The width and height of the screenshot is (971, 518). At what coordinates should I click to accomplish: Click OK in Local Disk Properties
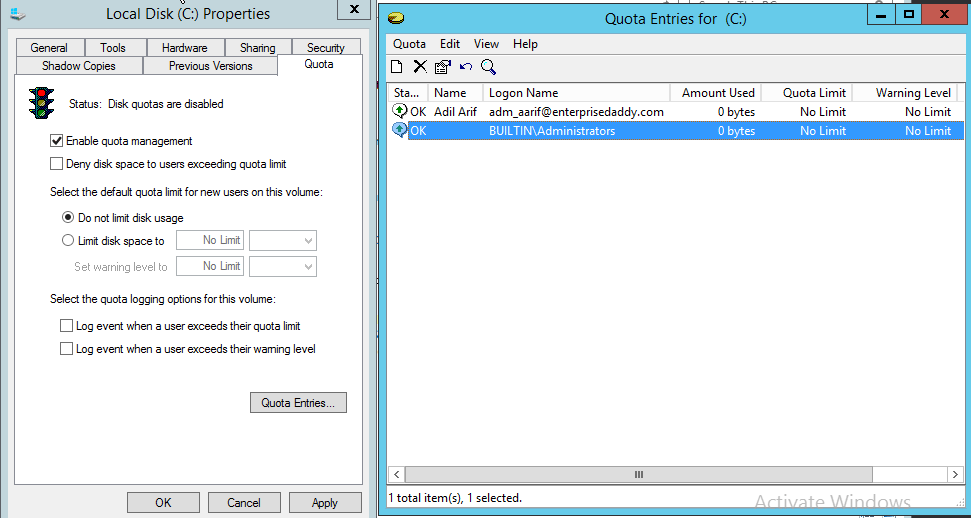(x=163, y=503)
